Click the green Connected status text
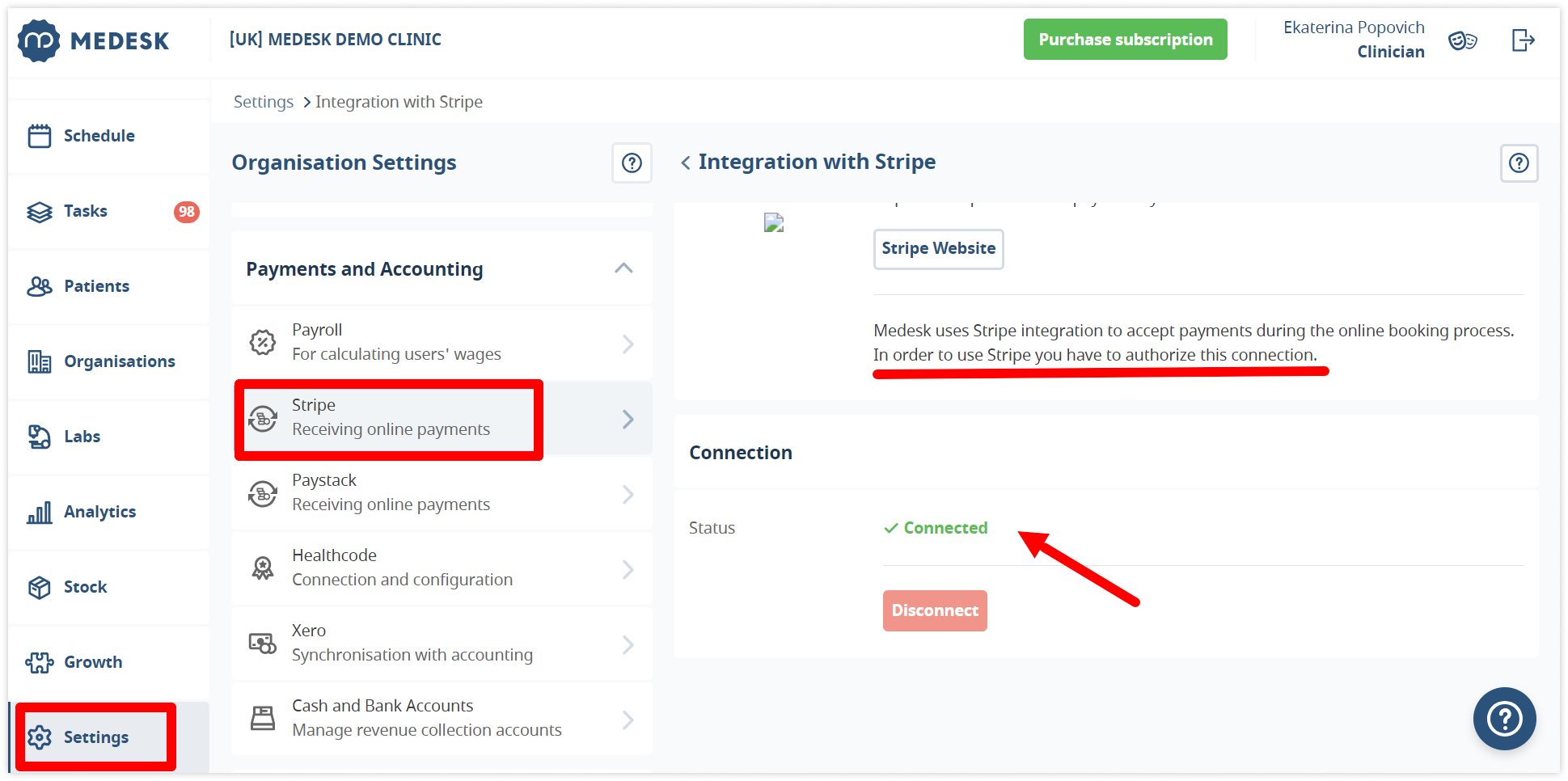 945,528
